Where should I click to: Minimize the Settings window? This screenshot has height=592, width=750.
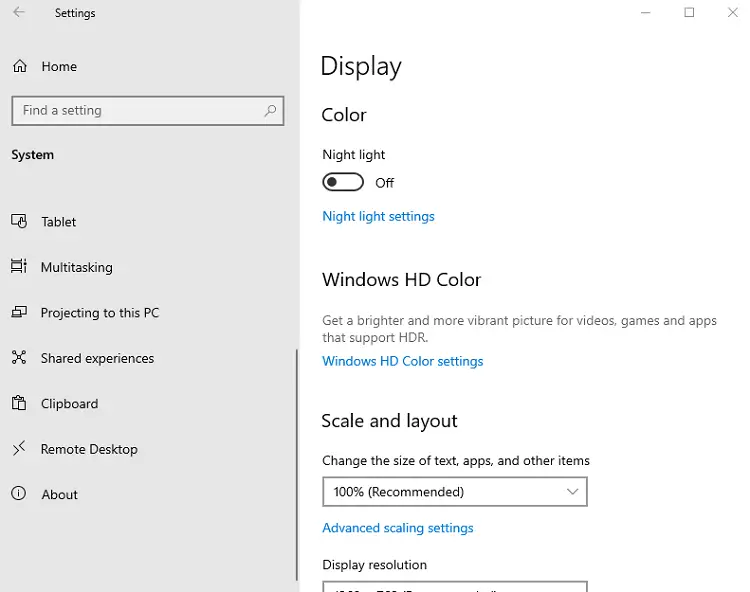646,12
